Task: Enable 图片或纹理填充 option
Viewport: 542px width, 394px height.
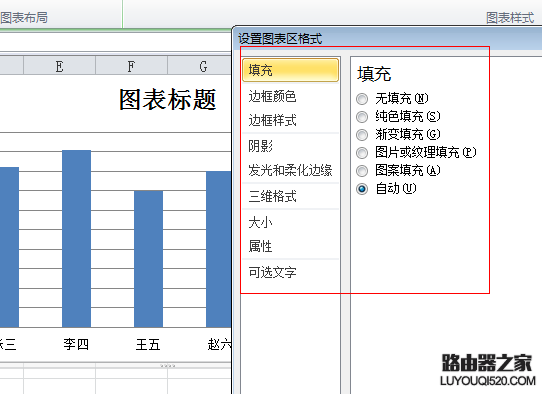Action: coord(362,153)
